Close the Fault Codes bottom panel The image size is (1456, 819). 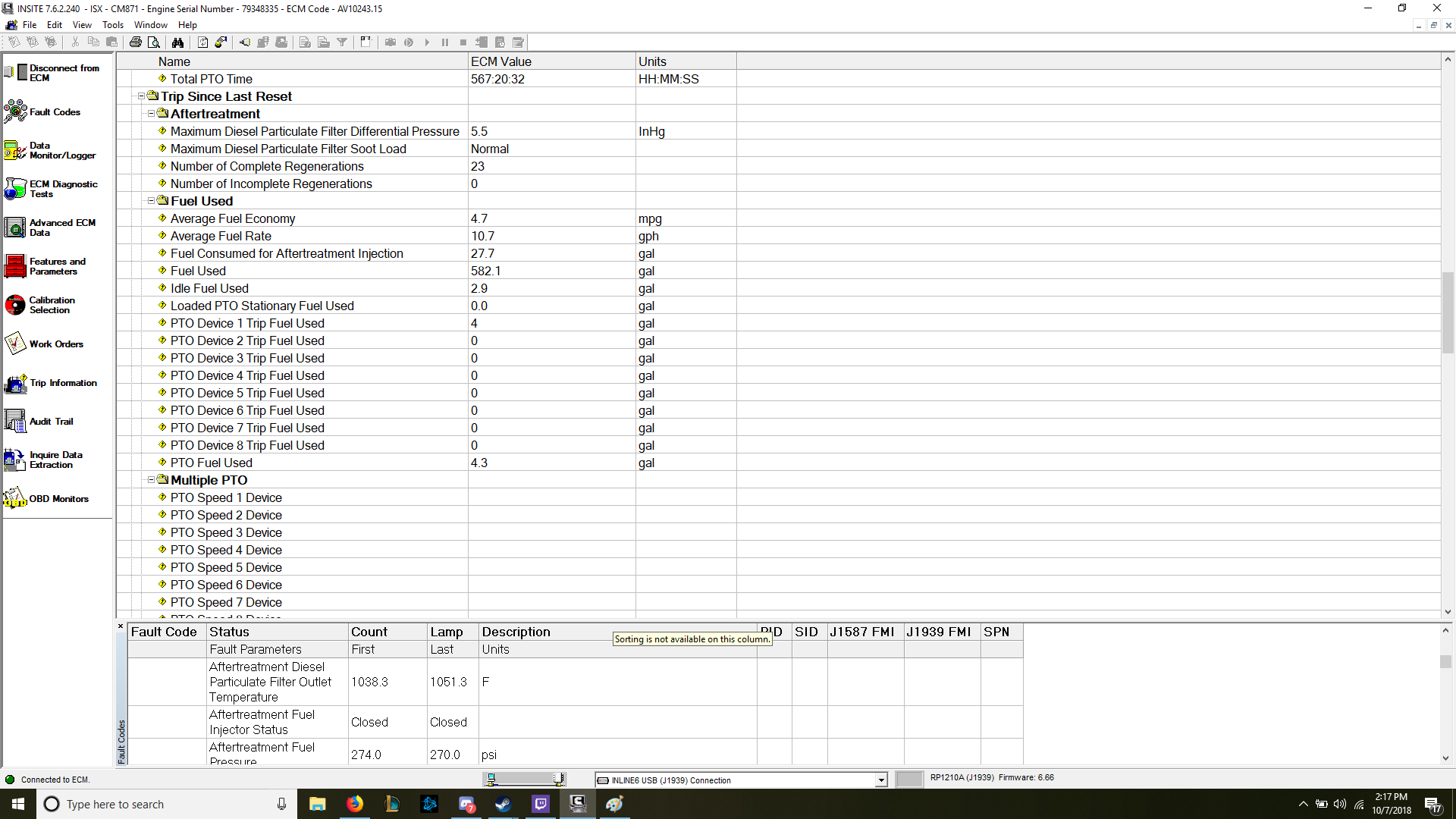(x=121, y=626)
